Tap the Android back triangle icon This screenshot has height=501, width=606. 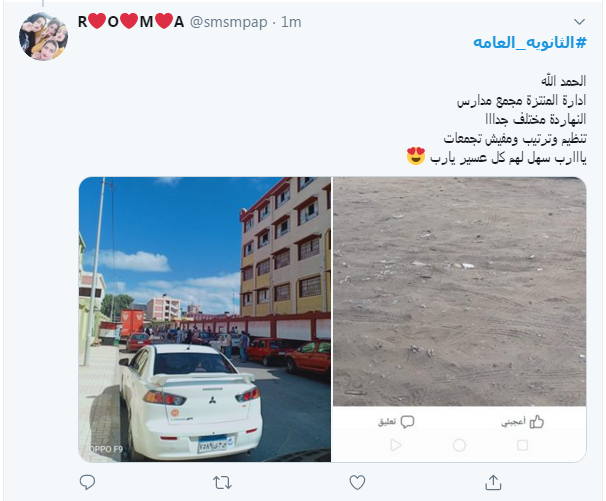click(395, 445)
